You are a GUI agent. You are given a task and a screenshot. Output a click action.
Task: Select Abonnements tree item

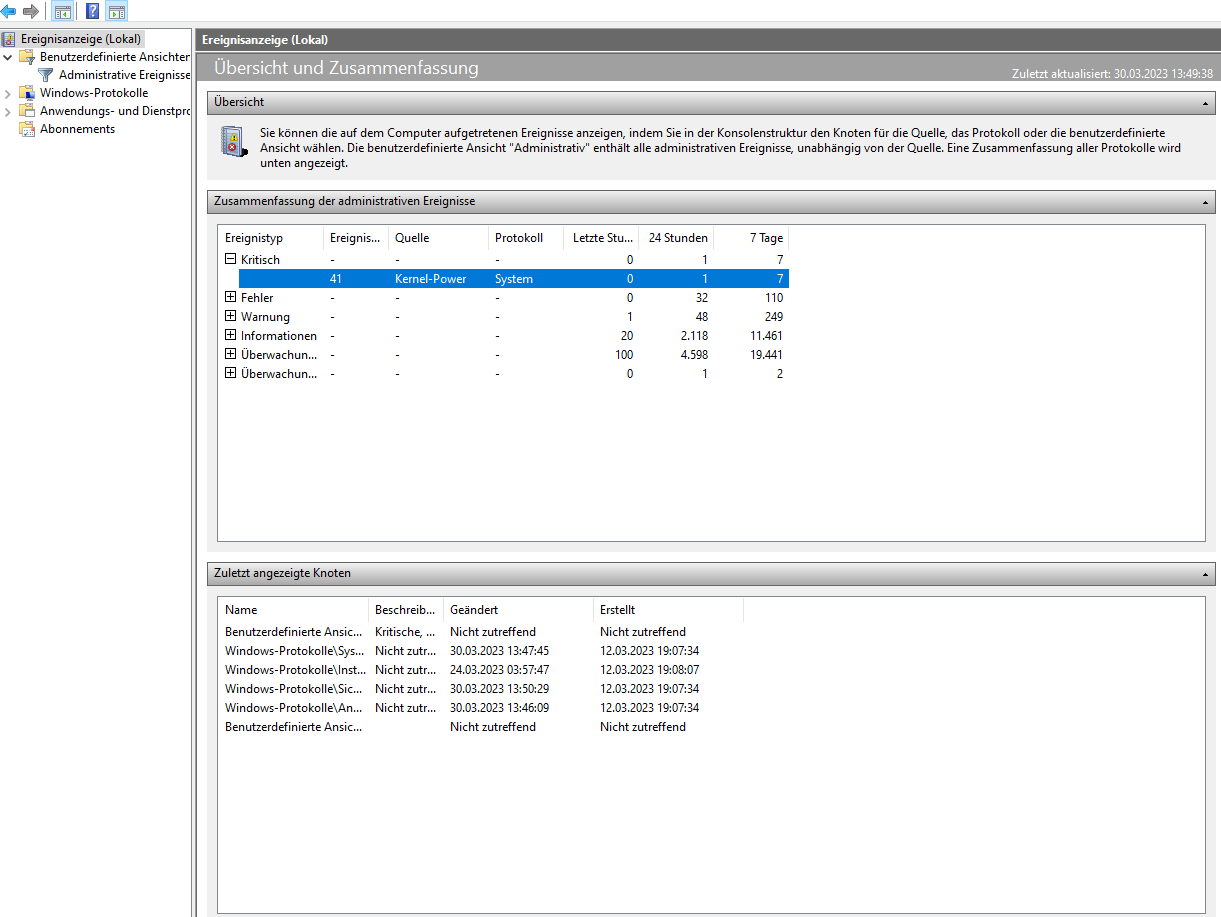coord(77,129)
